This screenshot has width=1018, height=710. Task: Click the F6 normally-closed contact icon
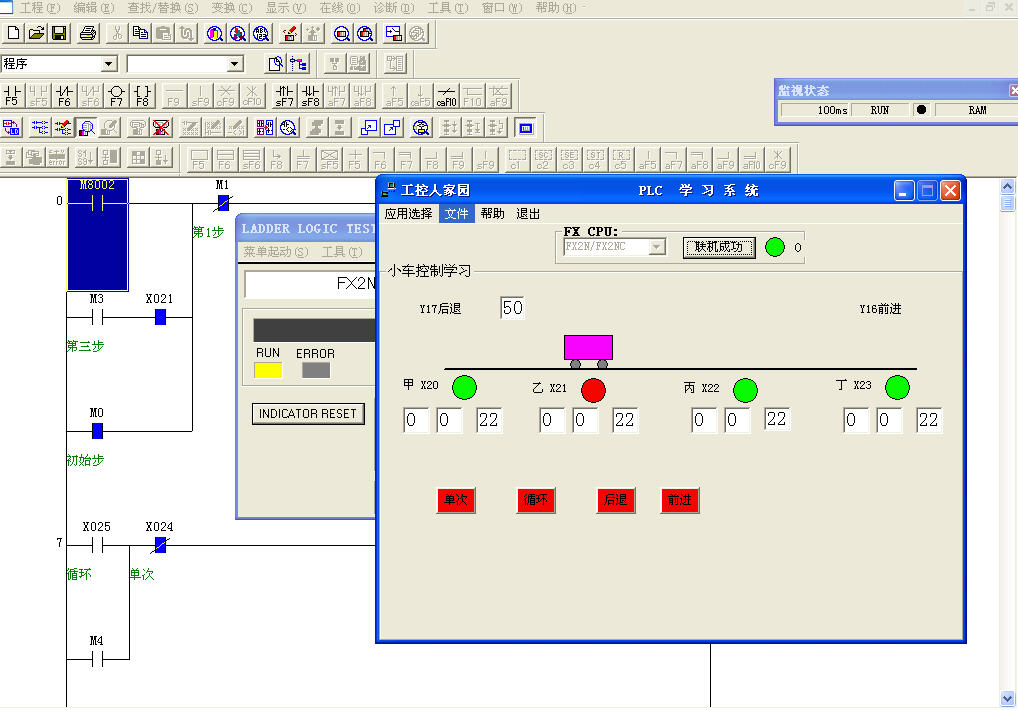pyautogui.click(x=64, y=95)
